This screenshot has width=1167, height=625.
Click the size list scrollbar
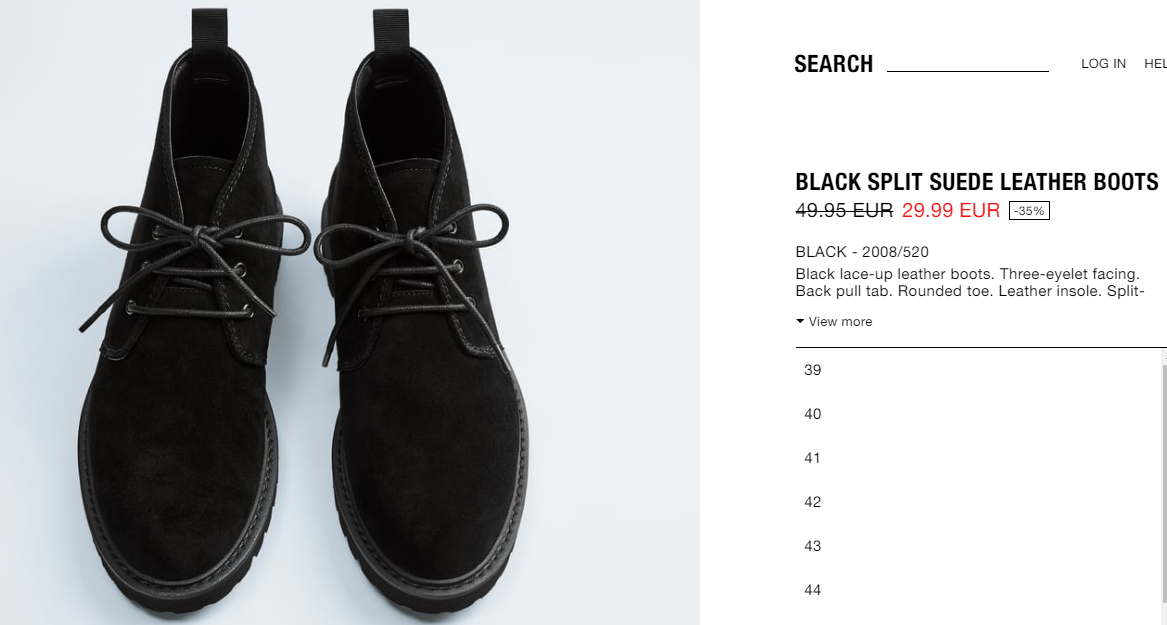1164,484
